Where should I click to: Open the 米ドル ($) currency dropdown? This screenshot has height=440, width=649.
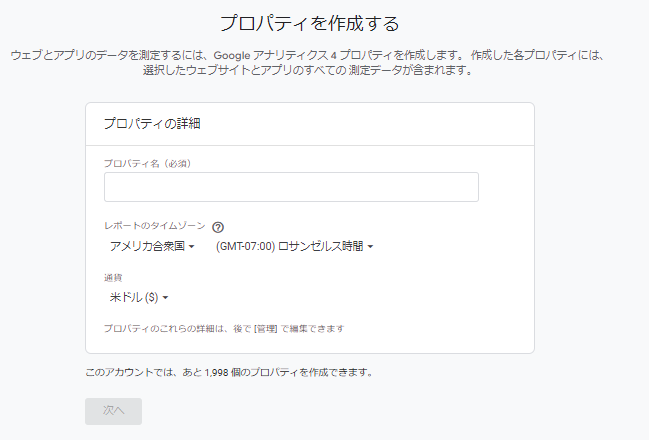click(x=139, y=297)
